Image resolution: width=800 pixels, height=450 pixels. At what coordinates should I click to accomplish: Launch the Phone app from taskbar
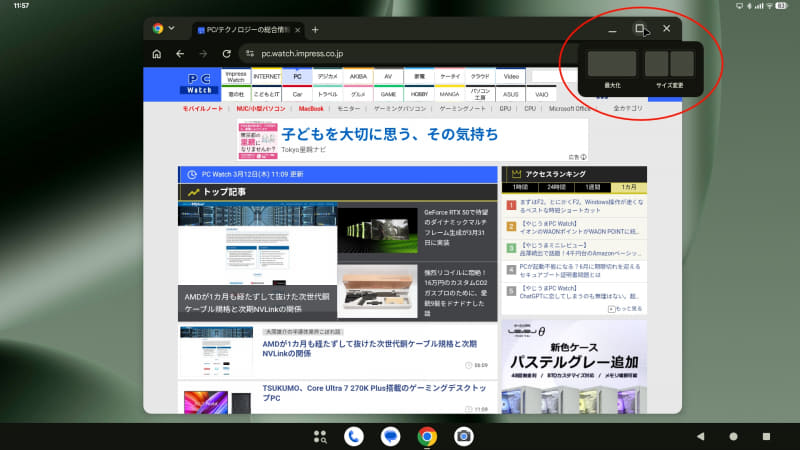pyautogui.click(x=354, y=437)
